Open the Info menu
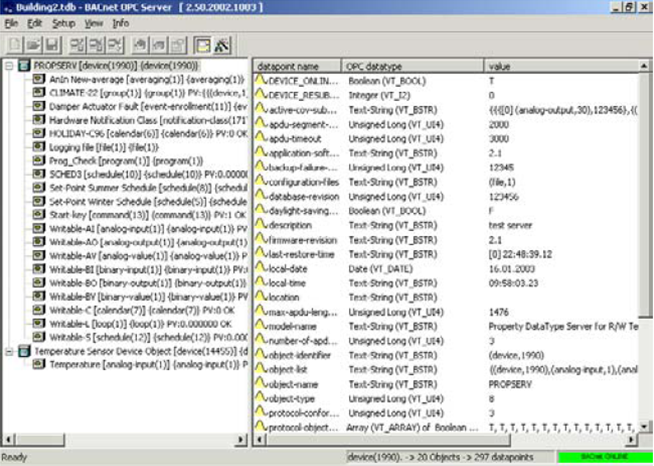Image resolution: width=654 pixels, height=466 pixels. point(120,22)
